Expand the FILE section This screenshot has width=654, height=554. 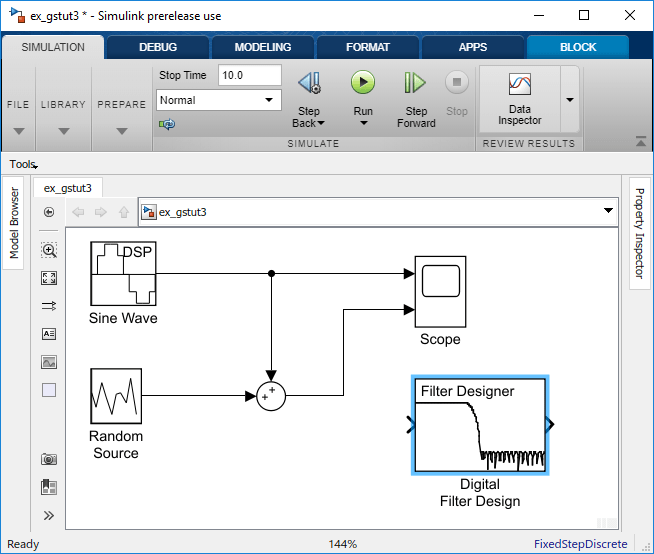coord(18,131)
